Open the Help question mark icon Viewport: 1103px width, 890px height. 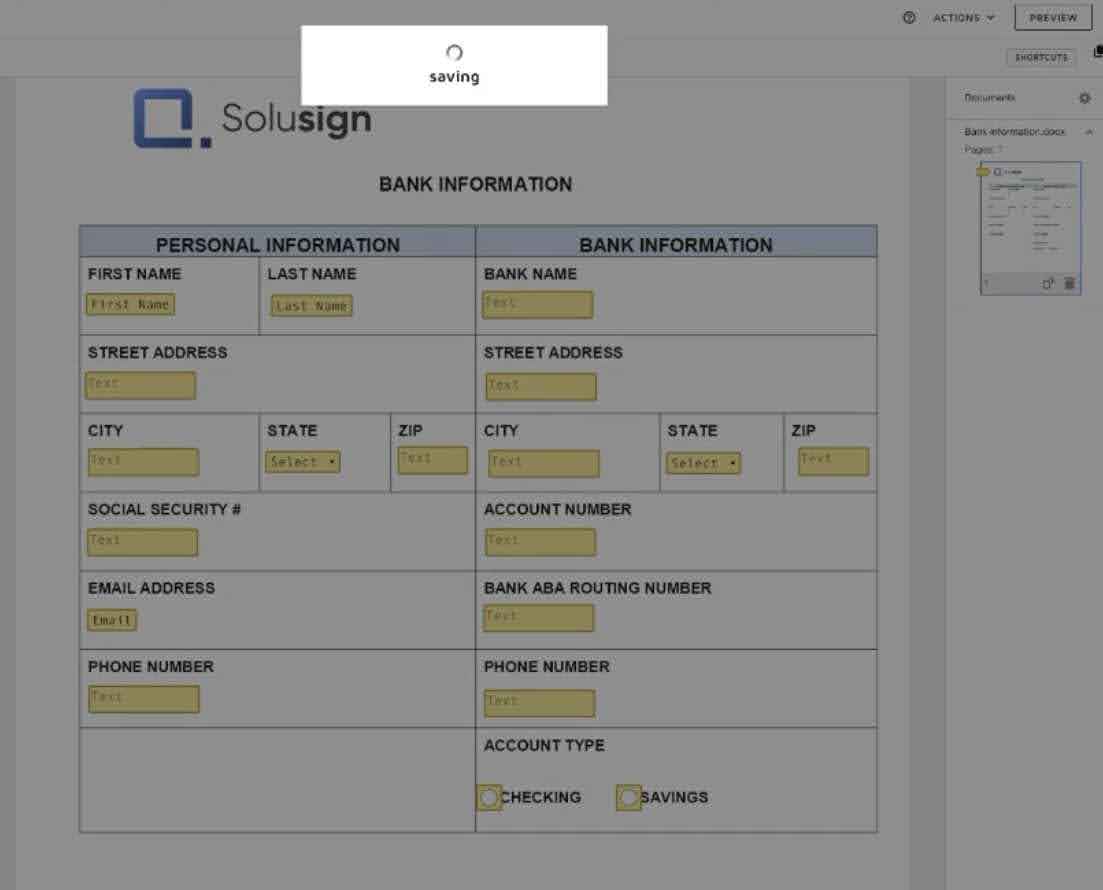909,17
